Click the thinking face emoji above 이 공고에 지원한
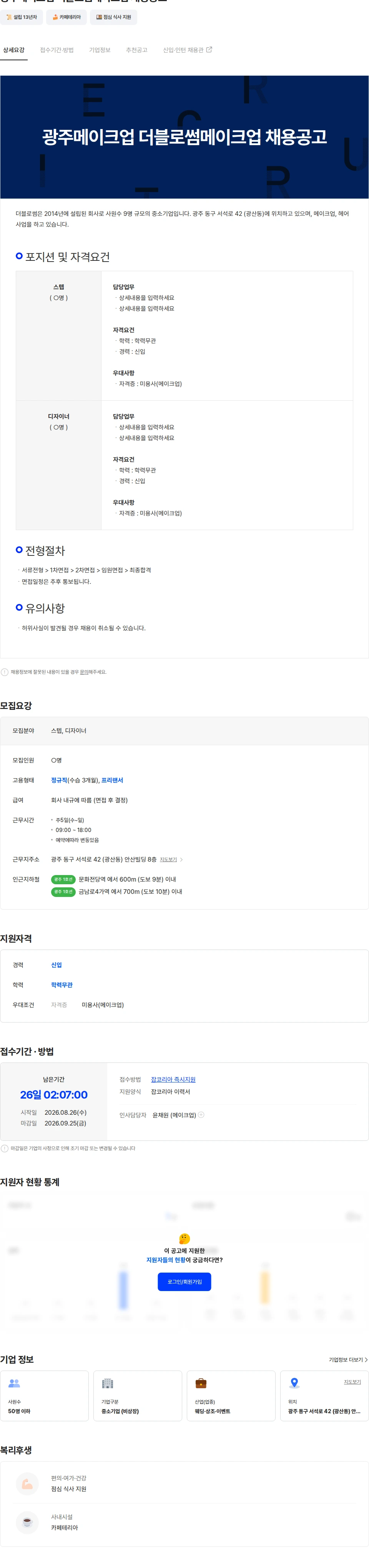 (x=184, y=1239)
